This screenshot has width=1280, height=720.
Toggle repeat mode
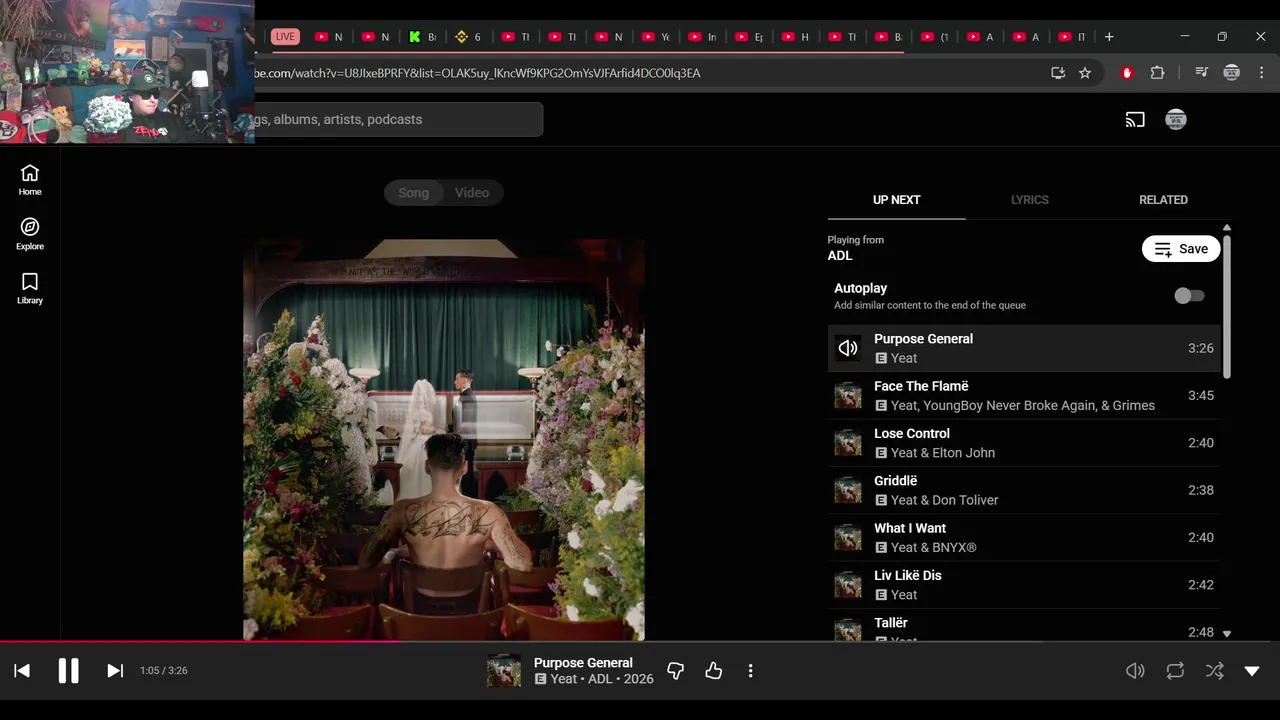coord(1175,671)
